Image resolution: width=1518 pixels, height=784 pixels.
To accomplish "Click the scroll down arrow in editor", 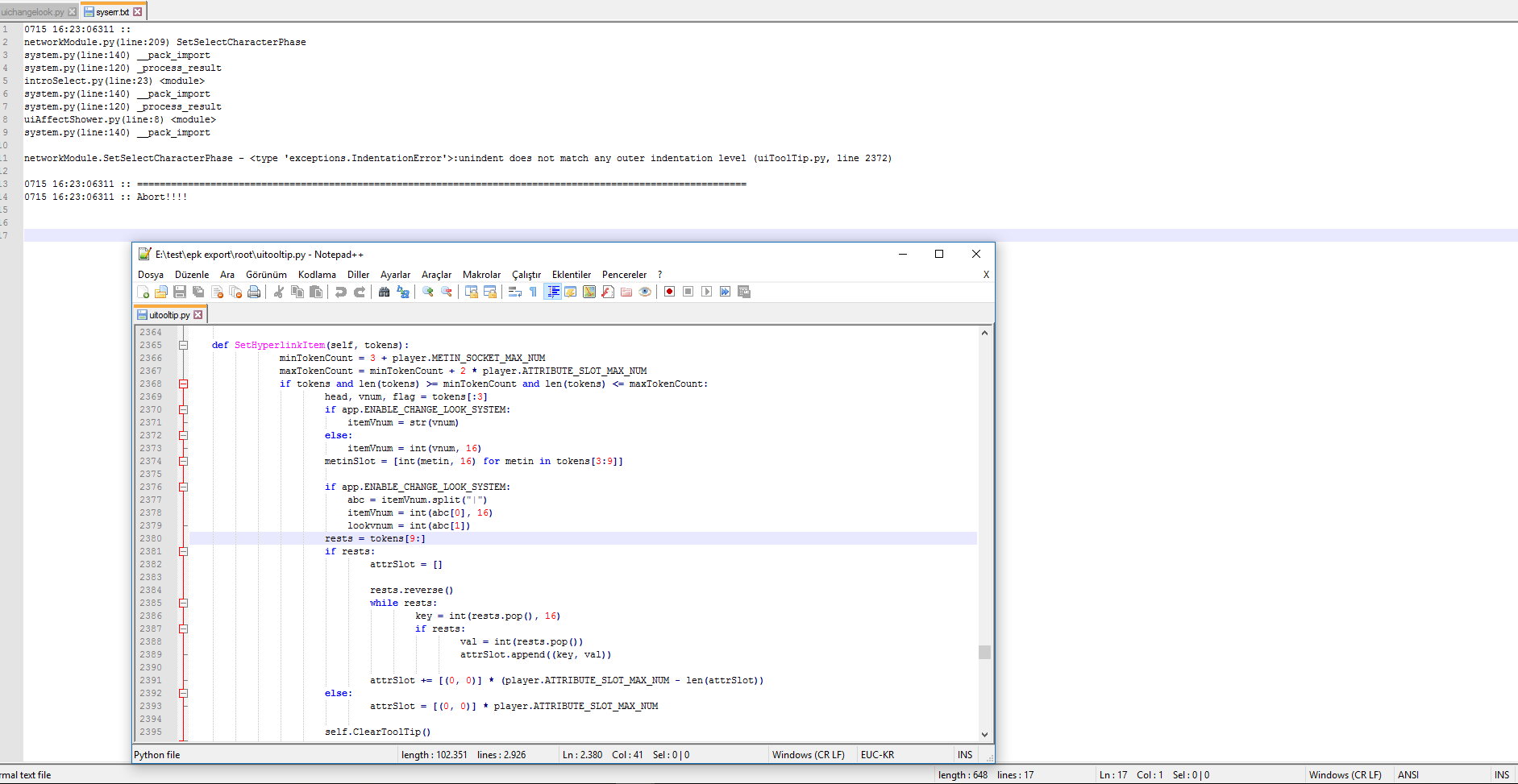I will (984, 734).
